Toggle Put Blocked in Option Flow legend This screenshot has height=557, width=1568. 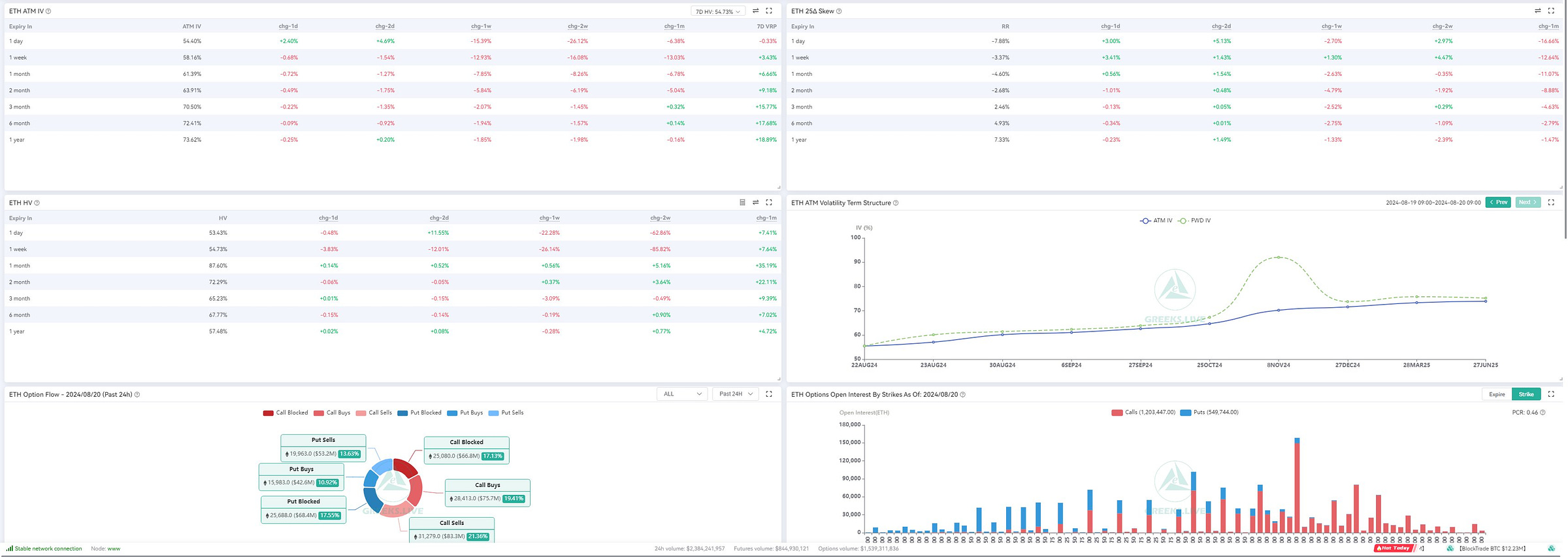pos(419,413)
